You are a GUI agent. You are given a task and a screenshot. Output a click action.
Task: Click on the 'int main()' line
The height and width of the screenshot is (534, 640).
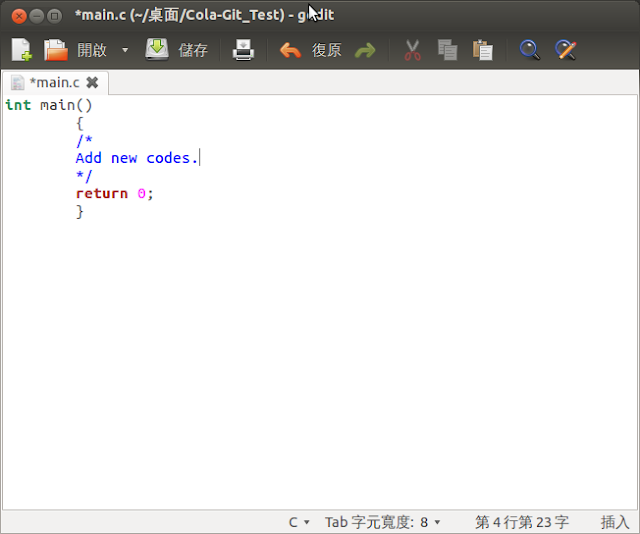coord(49,105)
